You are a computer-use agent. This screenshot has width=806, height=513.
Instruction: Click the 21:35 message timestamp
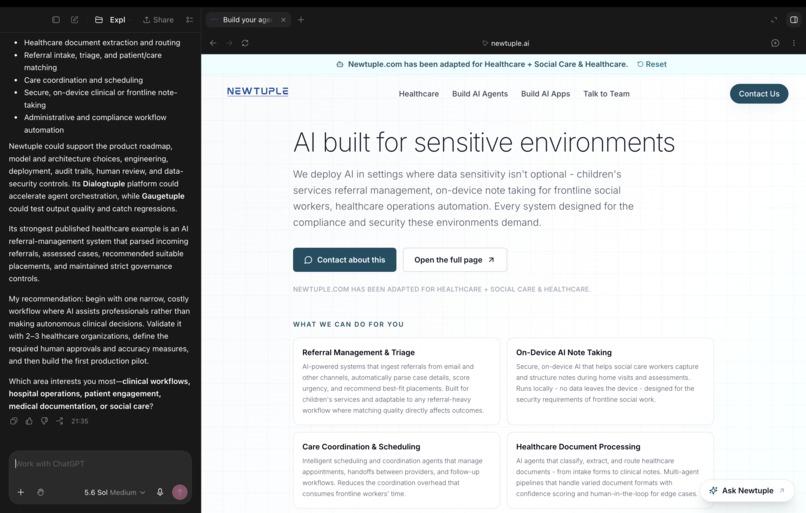(x=80, y=421)
